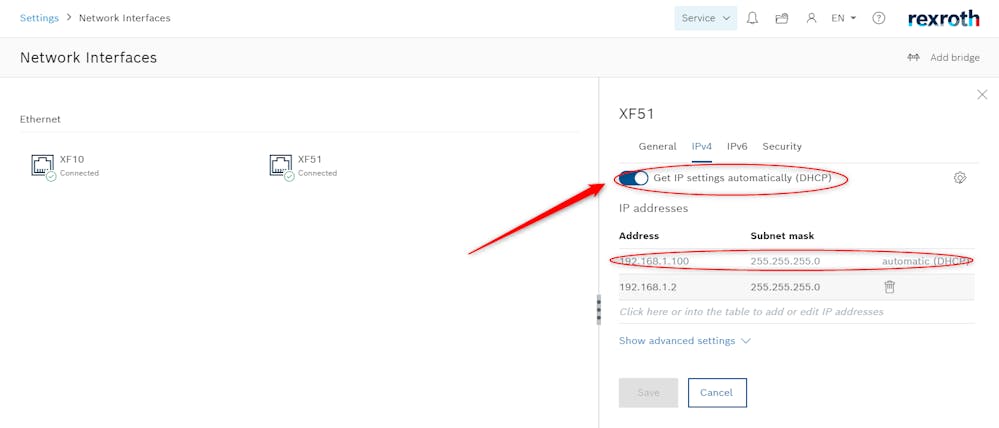Click the automatic (DHCP) label in table

[926, 261]
